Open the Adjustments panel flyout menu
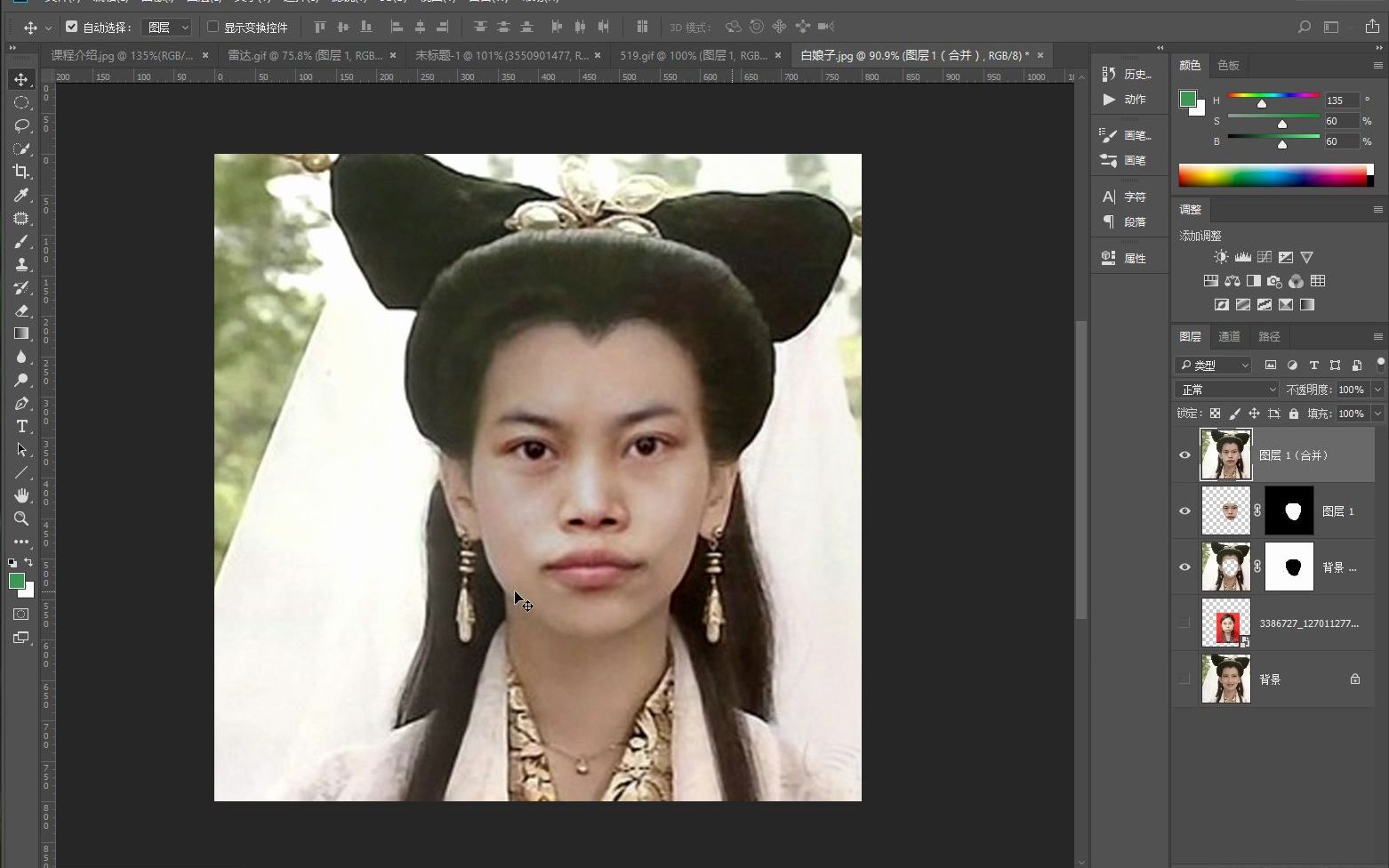Viewport: 1389px width, 868px height. [1377, 210]
